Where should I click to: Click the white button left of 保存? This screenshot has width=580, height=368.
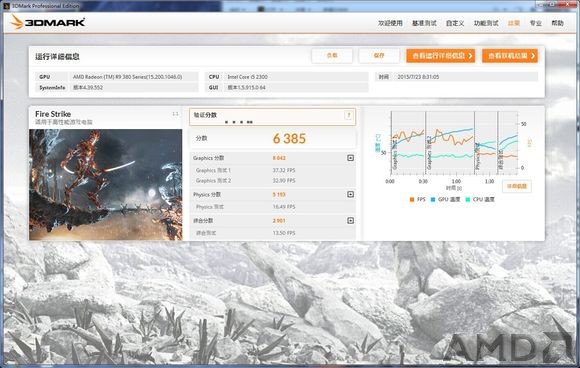click(332, 56)
